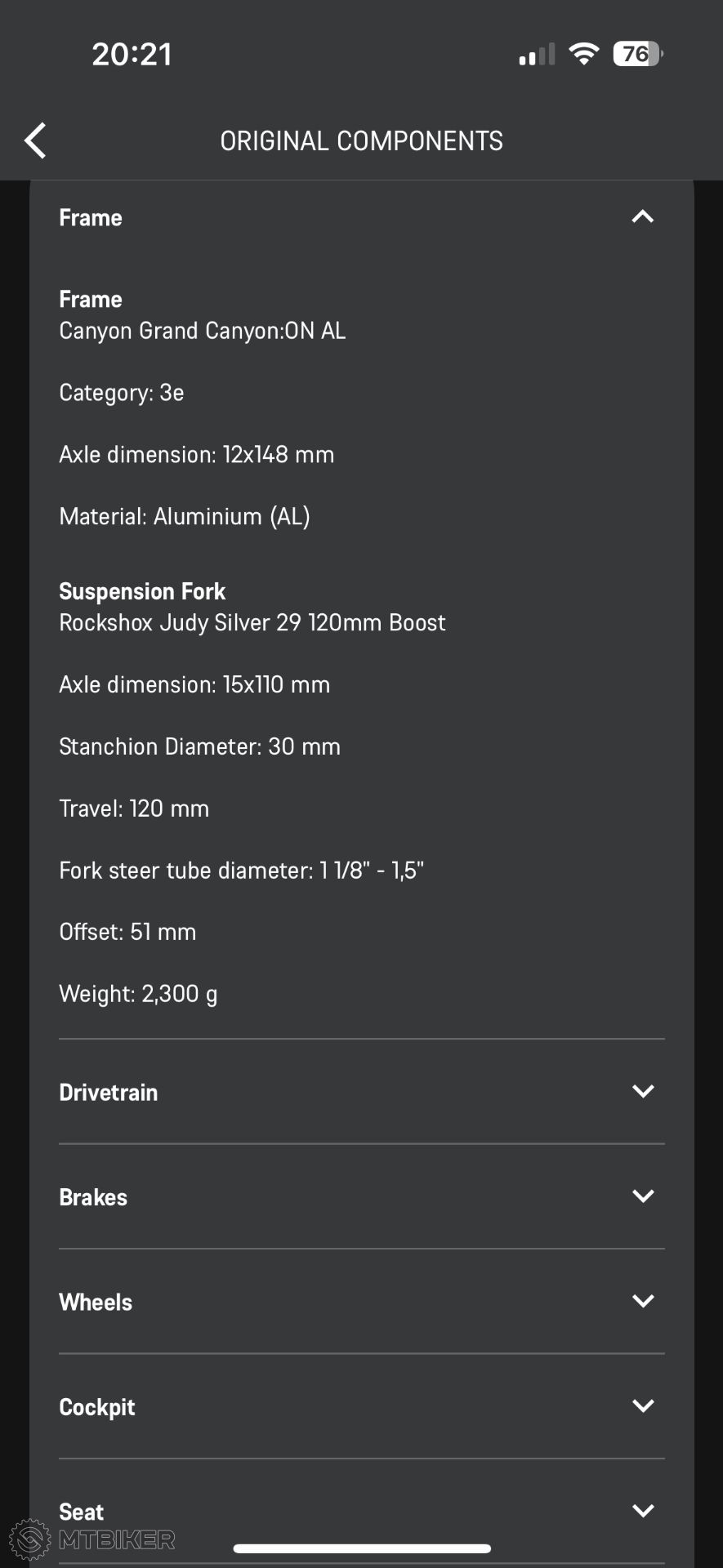The height and width of the screenshot is (1568, 723).
Task: Select the Cockpit section heading
Action: point(97,1407)
